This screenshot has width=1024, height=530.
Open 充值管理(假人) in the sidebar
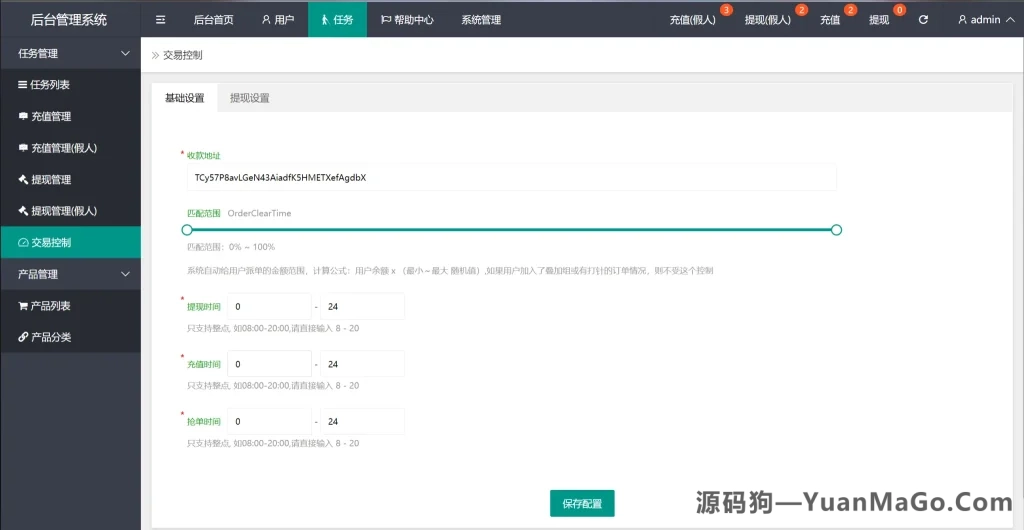[71, 148]
